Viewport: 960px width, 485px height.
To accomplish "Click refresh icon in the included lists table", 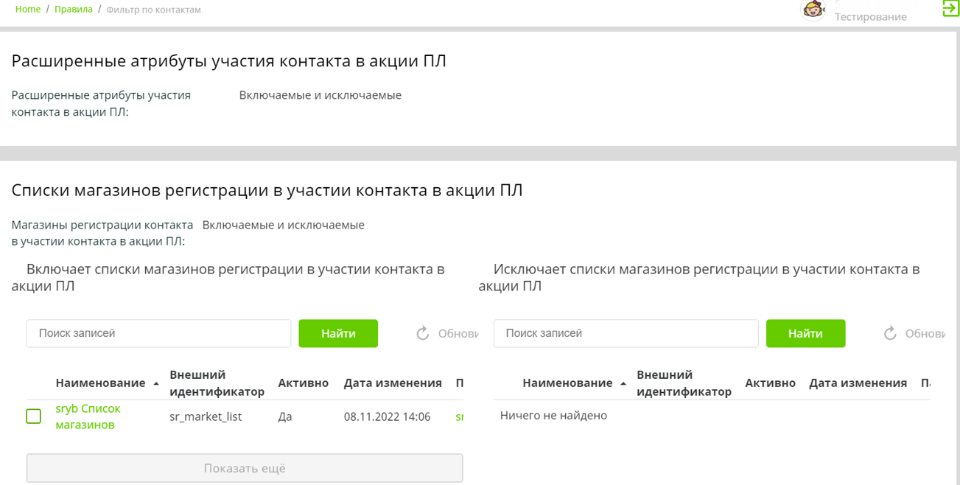I will click(x=422, y=333).
